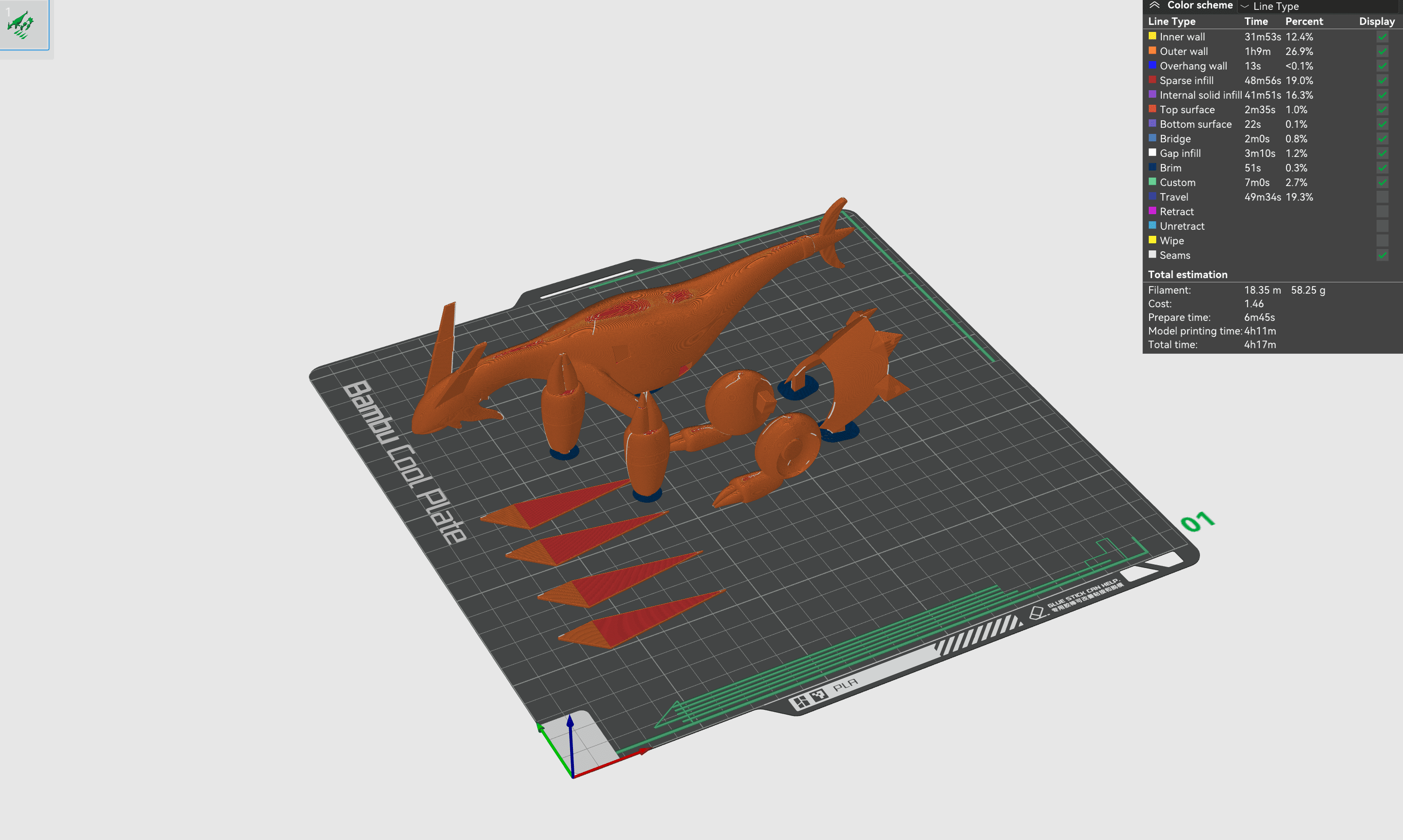This screenshot has width=1403, height=840.
Task: Click the 'Percent' column header
Action: [1304, 22]
